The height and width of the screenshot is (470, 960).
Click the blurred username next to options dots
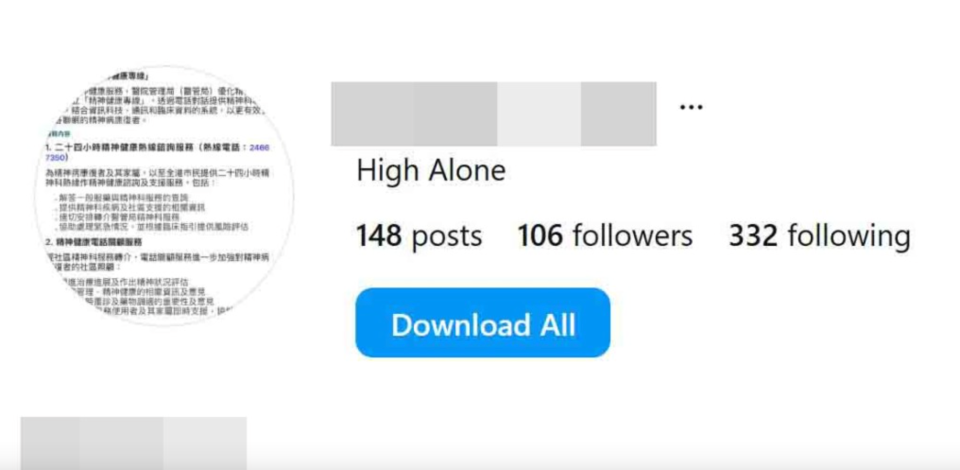coord(493,114)
